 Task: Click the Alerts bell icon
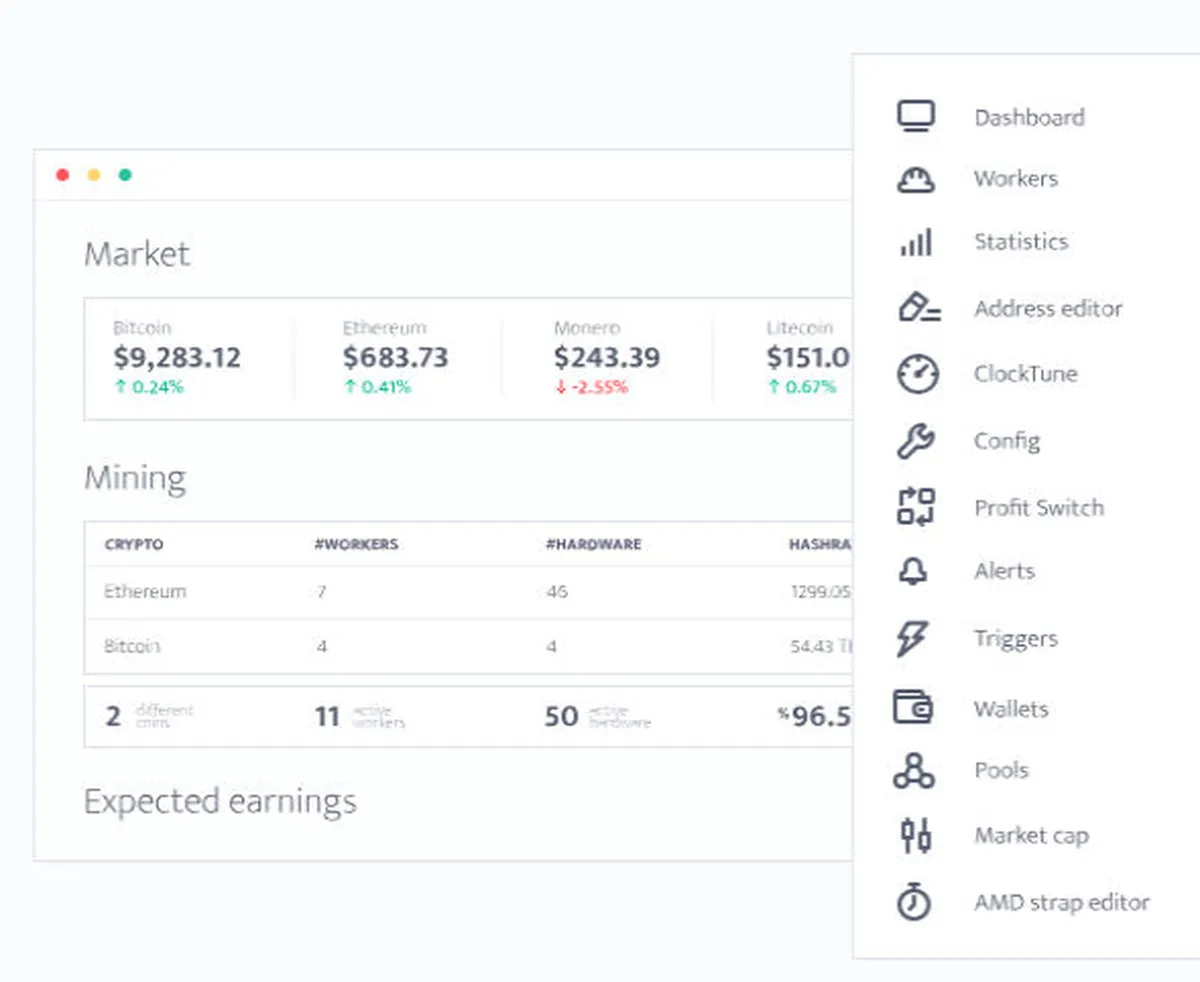[914, 571]
